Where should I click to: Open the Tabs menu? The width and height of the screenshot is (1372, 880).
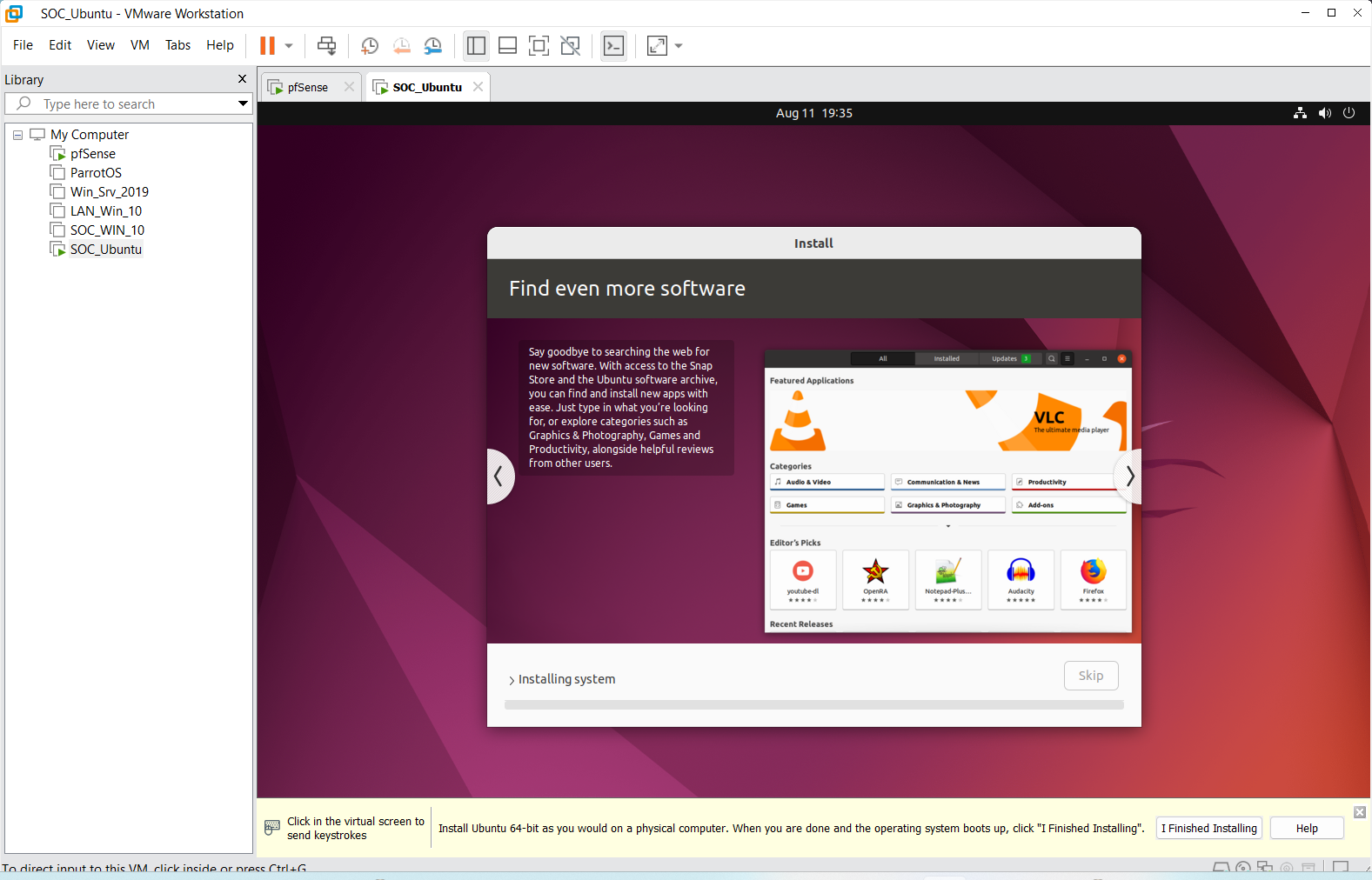[177, 45]
